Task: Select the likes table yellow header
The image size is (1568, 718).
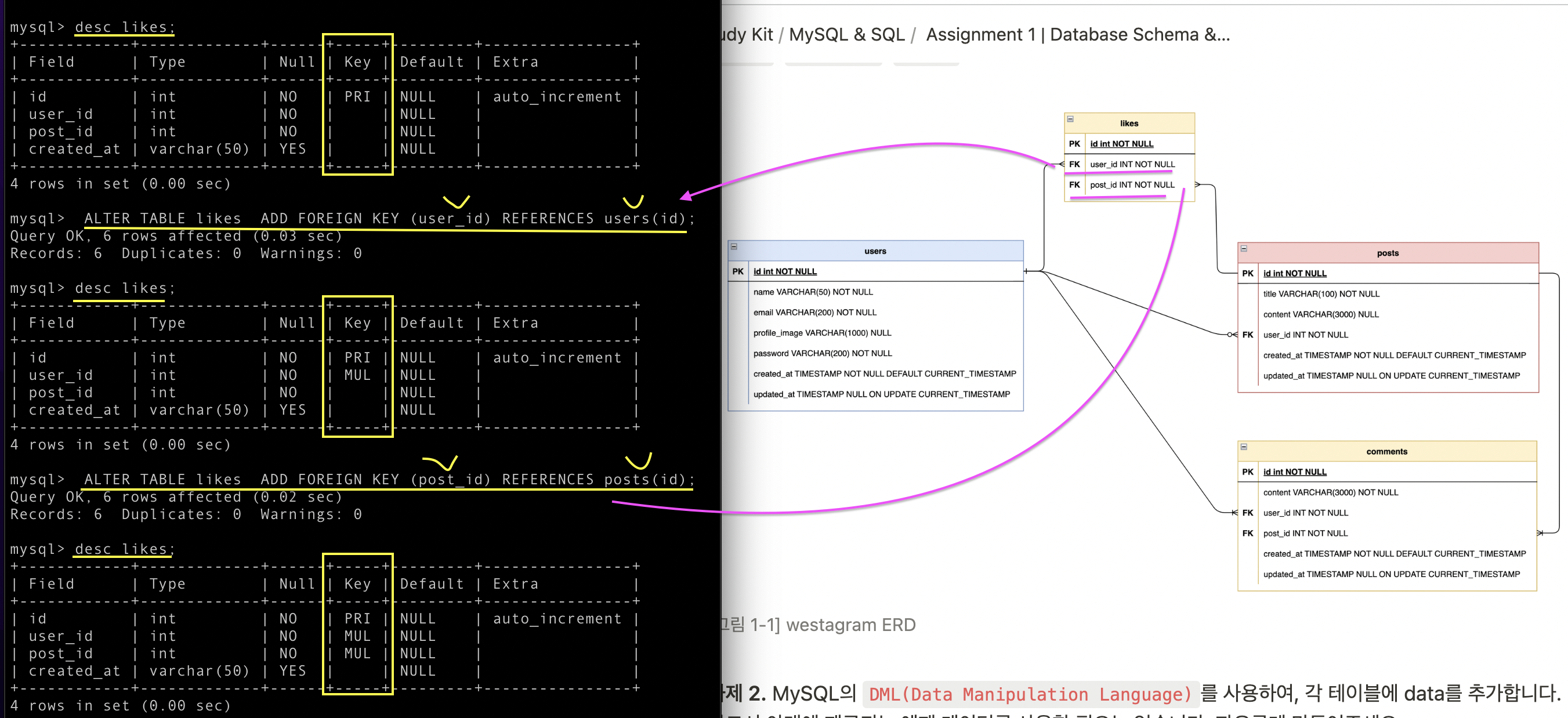Action: click(1128, 124)
